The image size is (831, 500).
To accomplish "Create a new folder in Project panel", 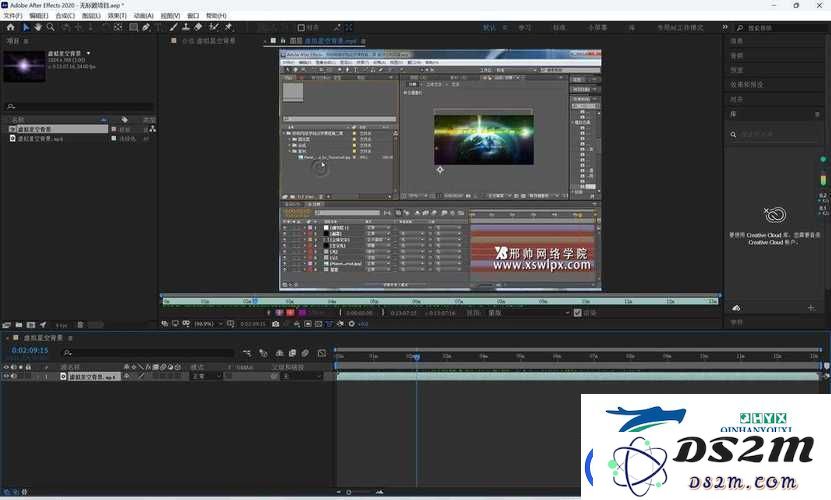I will coord(19,325).
